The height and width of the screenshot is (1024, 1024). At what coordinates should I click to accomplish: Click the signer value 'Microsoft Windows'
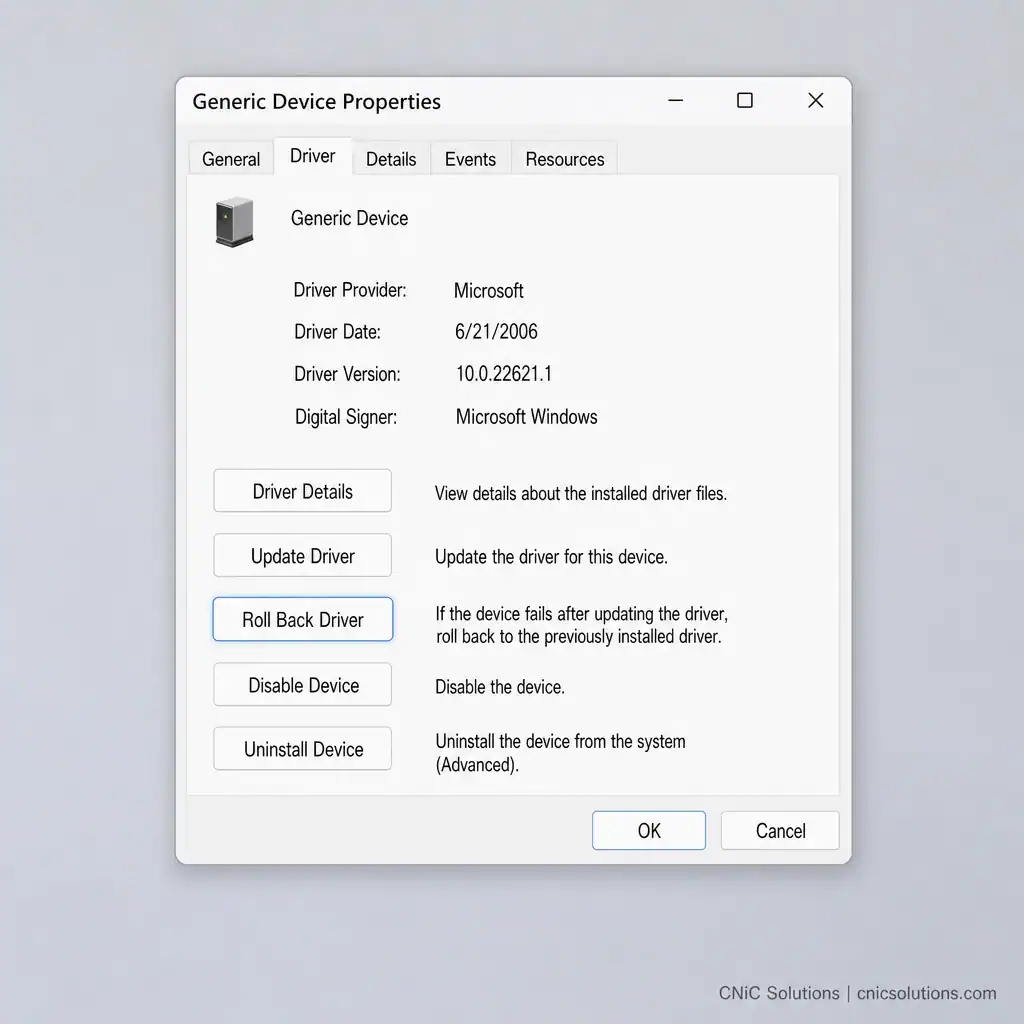tap(526, 417)
